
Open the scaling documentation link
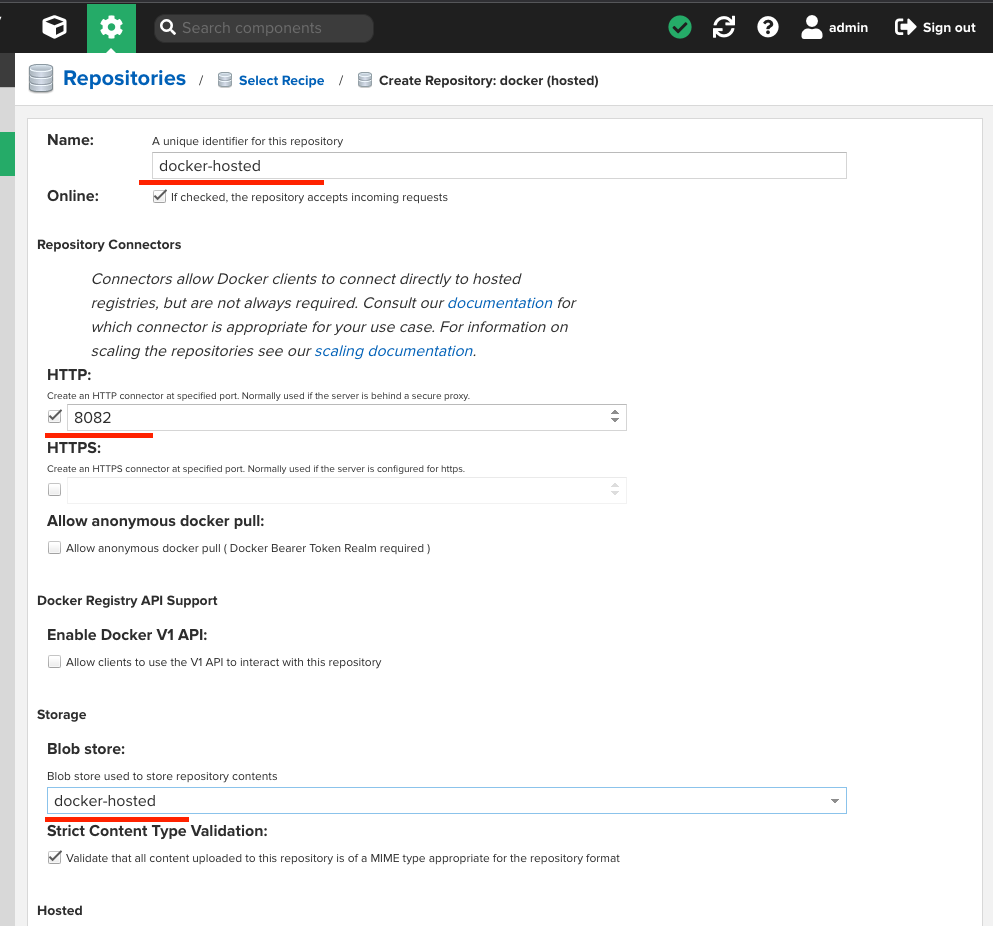click(x=393, y=351)
